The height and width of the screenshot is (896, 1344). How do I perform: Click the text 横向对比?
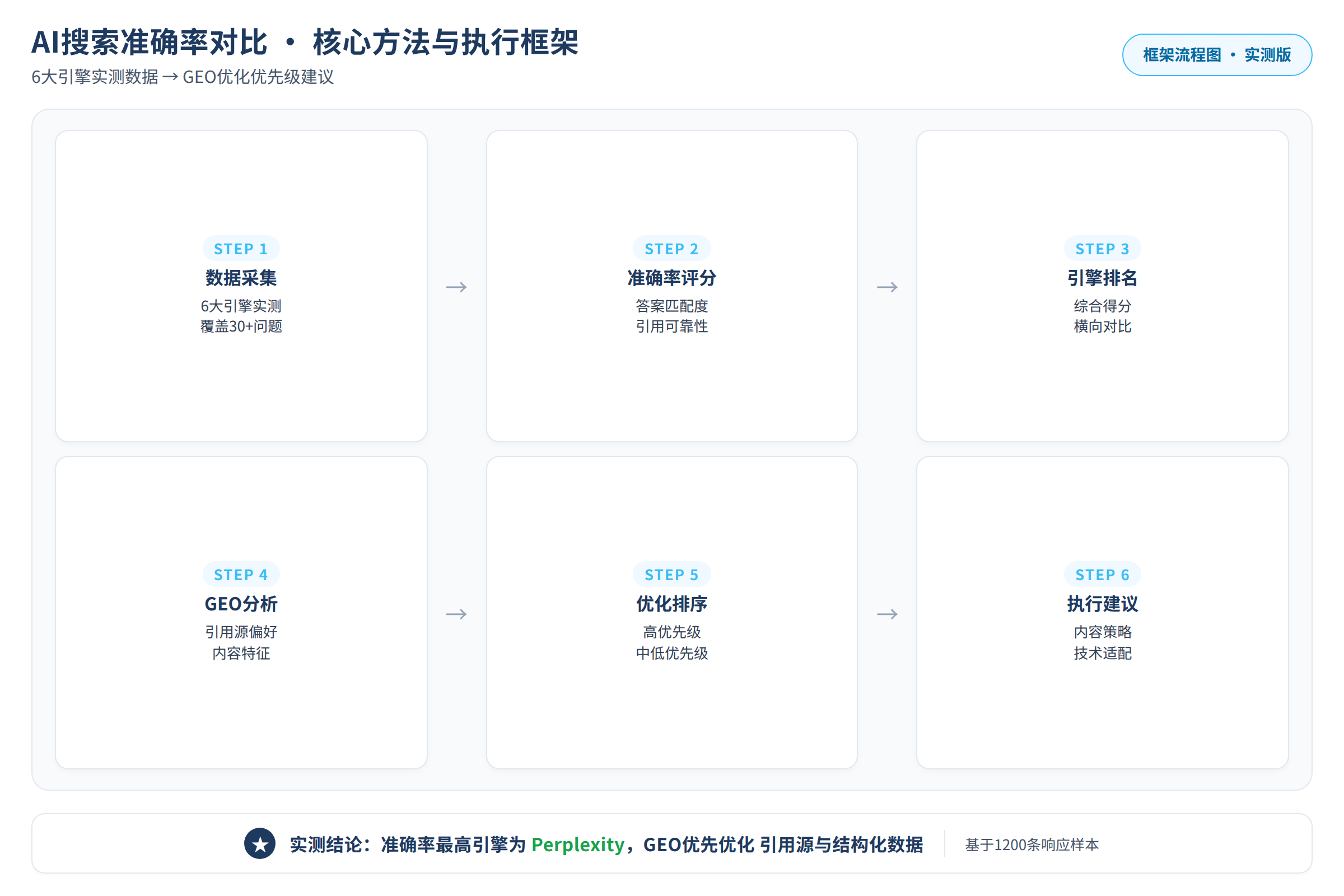click(1102, 326)
